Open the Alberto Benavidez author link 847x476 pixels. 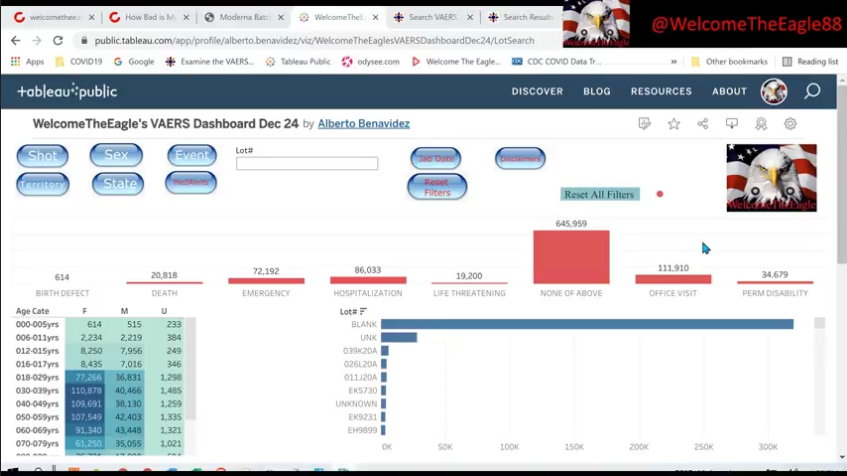[x=363, y=124]
